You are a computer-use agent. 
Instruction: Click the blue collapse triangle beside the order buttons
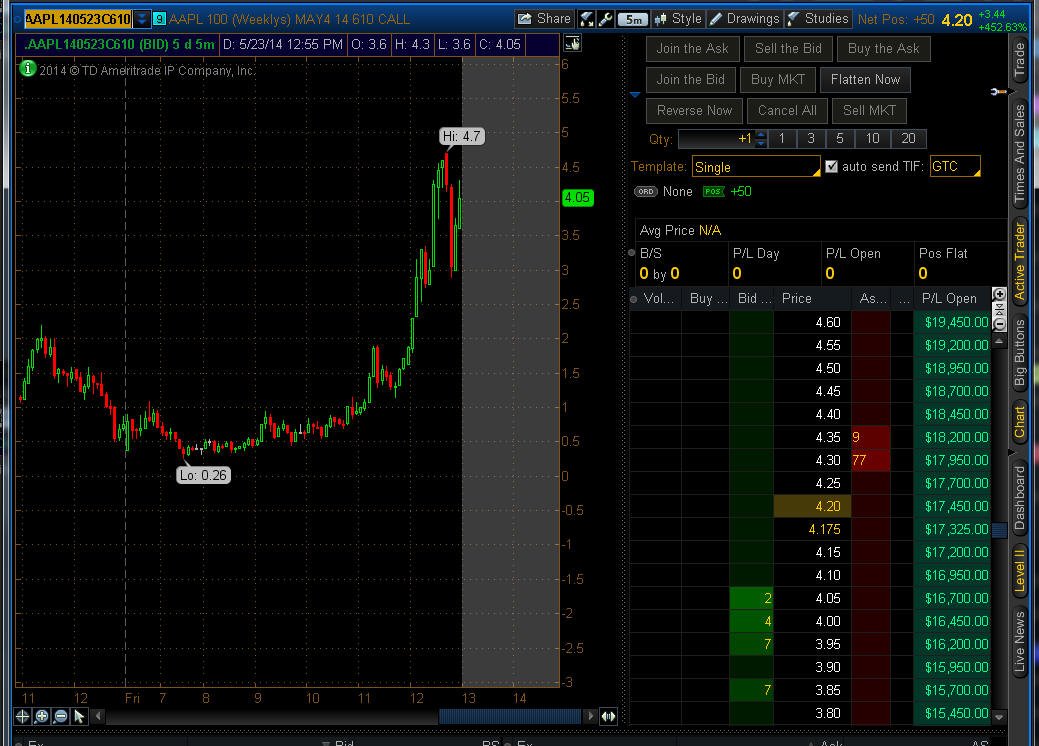coord(635,95)
